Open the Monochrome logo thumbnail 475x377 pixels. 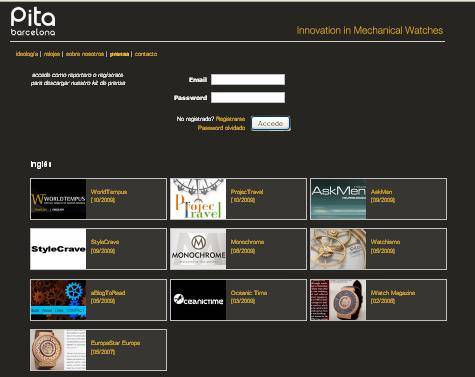[198, 249]
